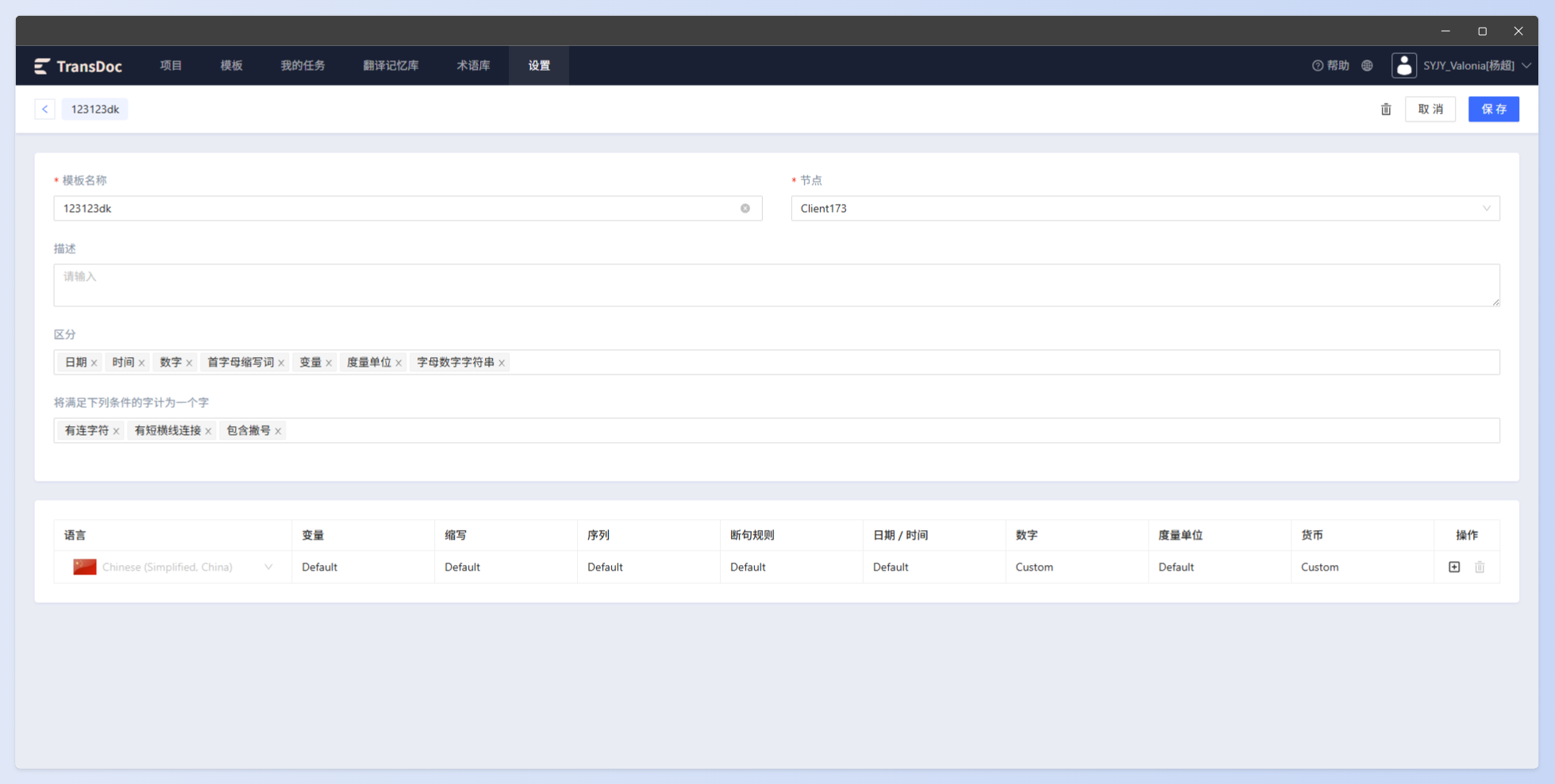Focus the 模板名称 input field

tap(407, 209)
